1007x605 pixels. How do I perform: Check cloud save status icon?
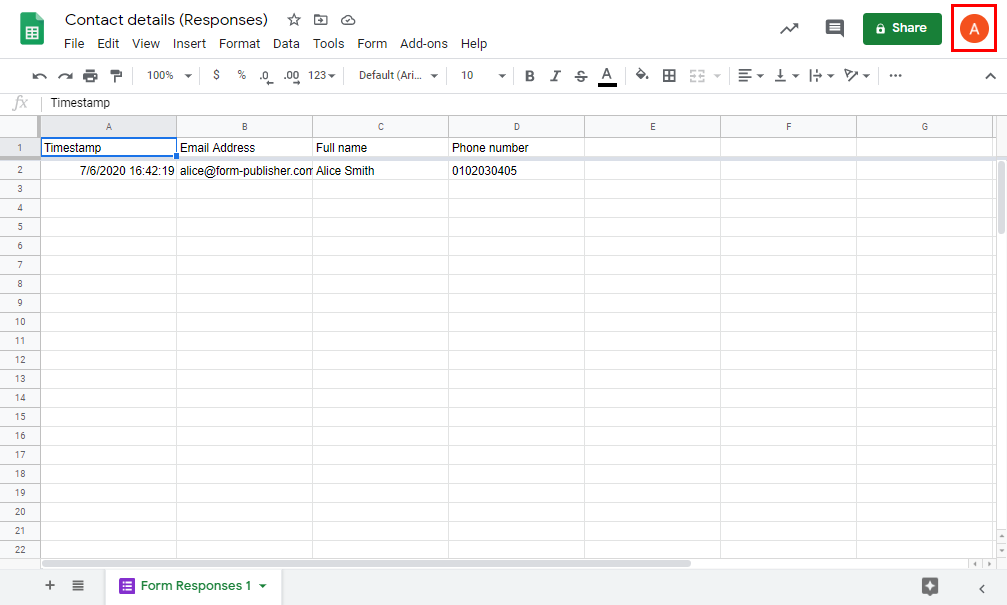[x=348, y=20]
